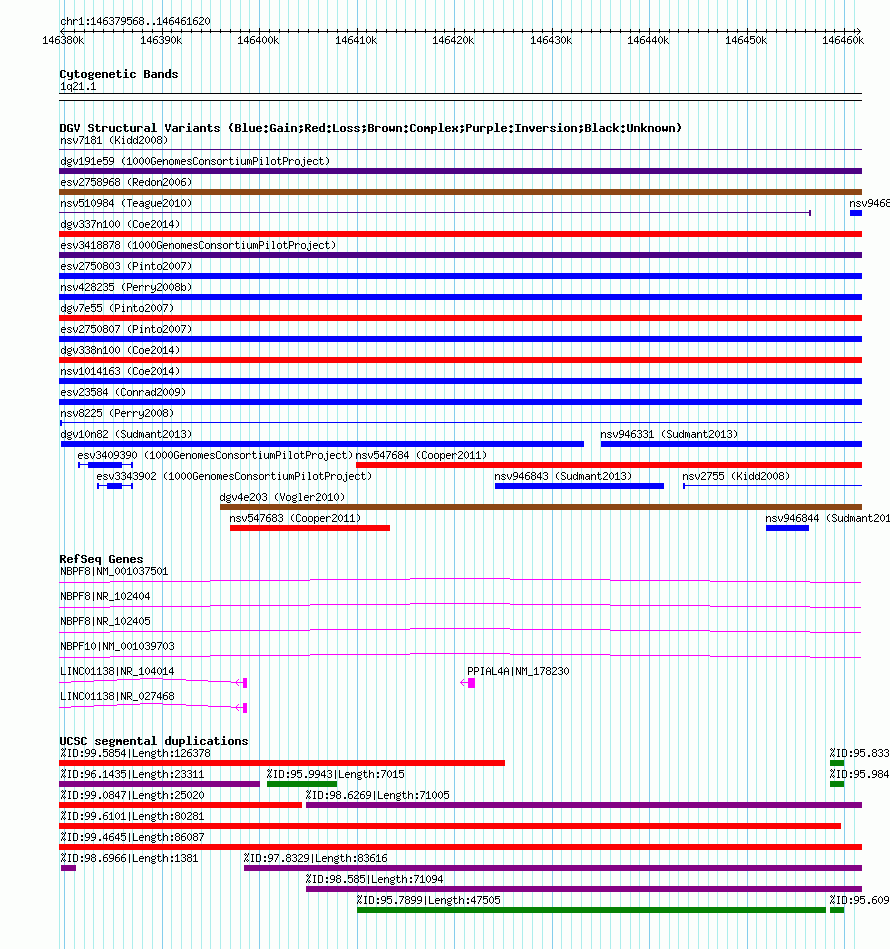Open the nsv510984 (Teague2010) variant label
Viewport: 890px width, 949px height.
(x=126, y=203)
